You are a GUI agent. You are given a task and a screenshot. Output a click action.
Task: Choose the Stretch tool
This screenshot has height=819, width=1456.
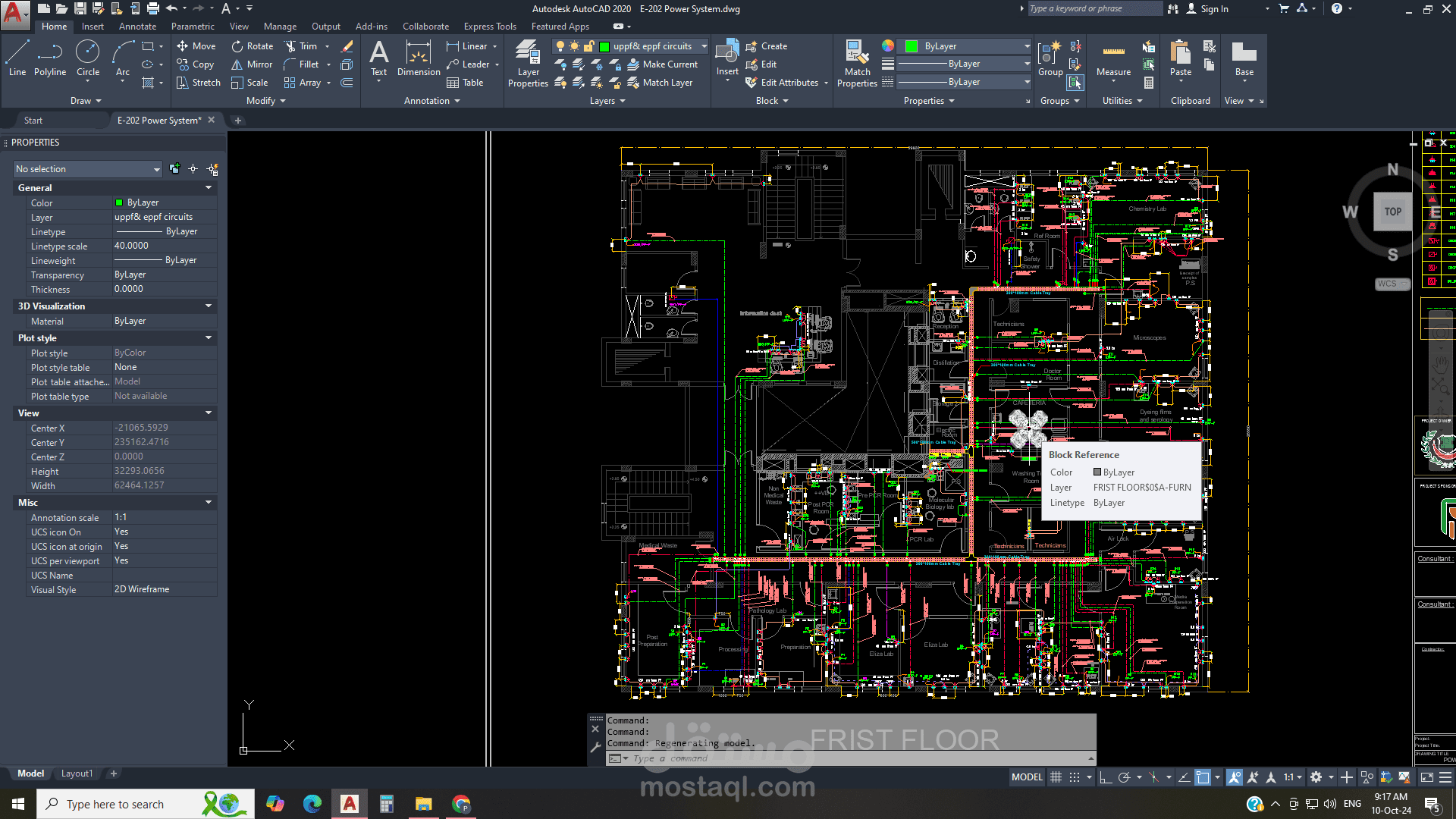(x=199, y=83)
